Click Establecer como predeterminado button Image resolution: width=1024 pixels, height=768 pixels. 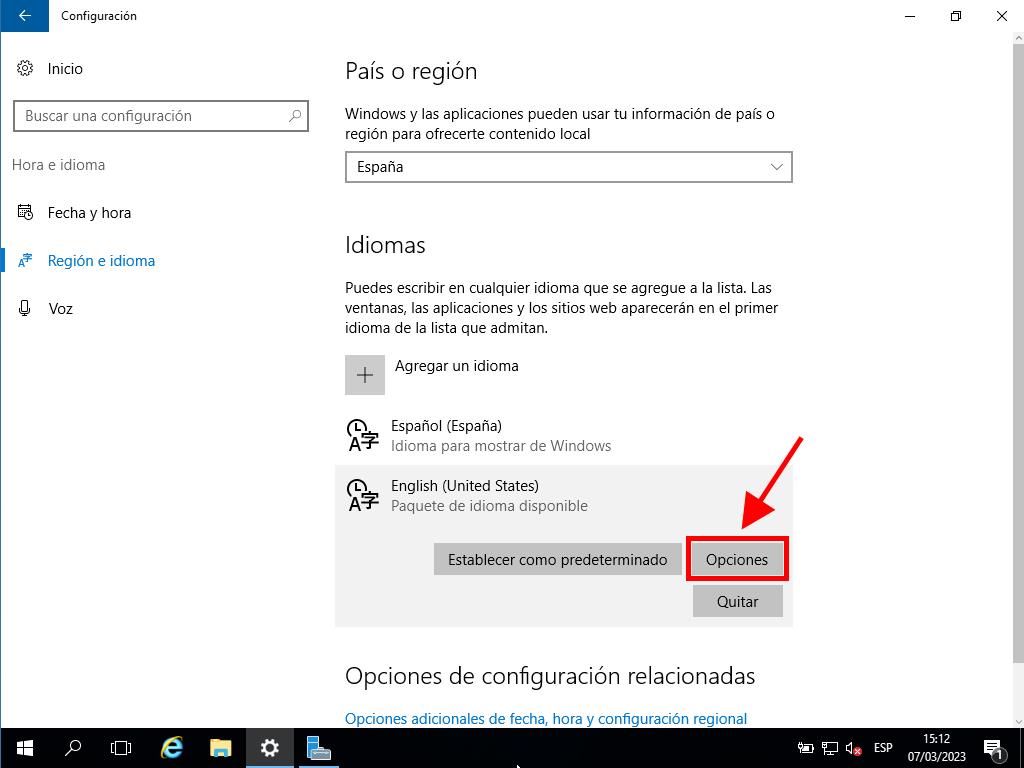[557, 560]
